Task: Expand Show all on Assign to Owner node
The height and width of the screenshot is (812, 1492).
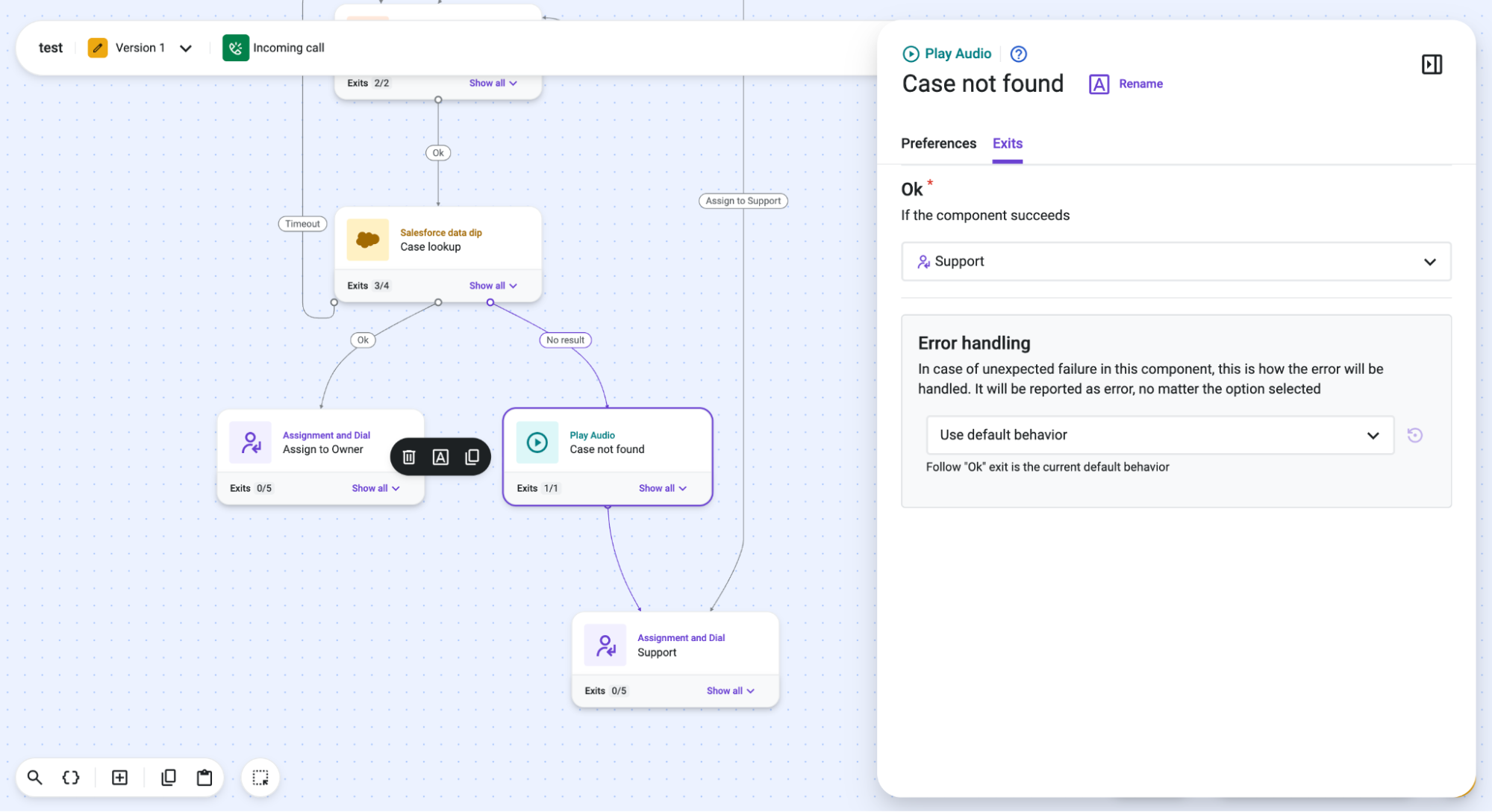Action: coord(376,489)
